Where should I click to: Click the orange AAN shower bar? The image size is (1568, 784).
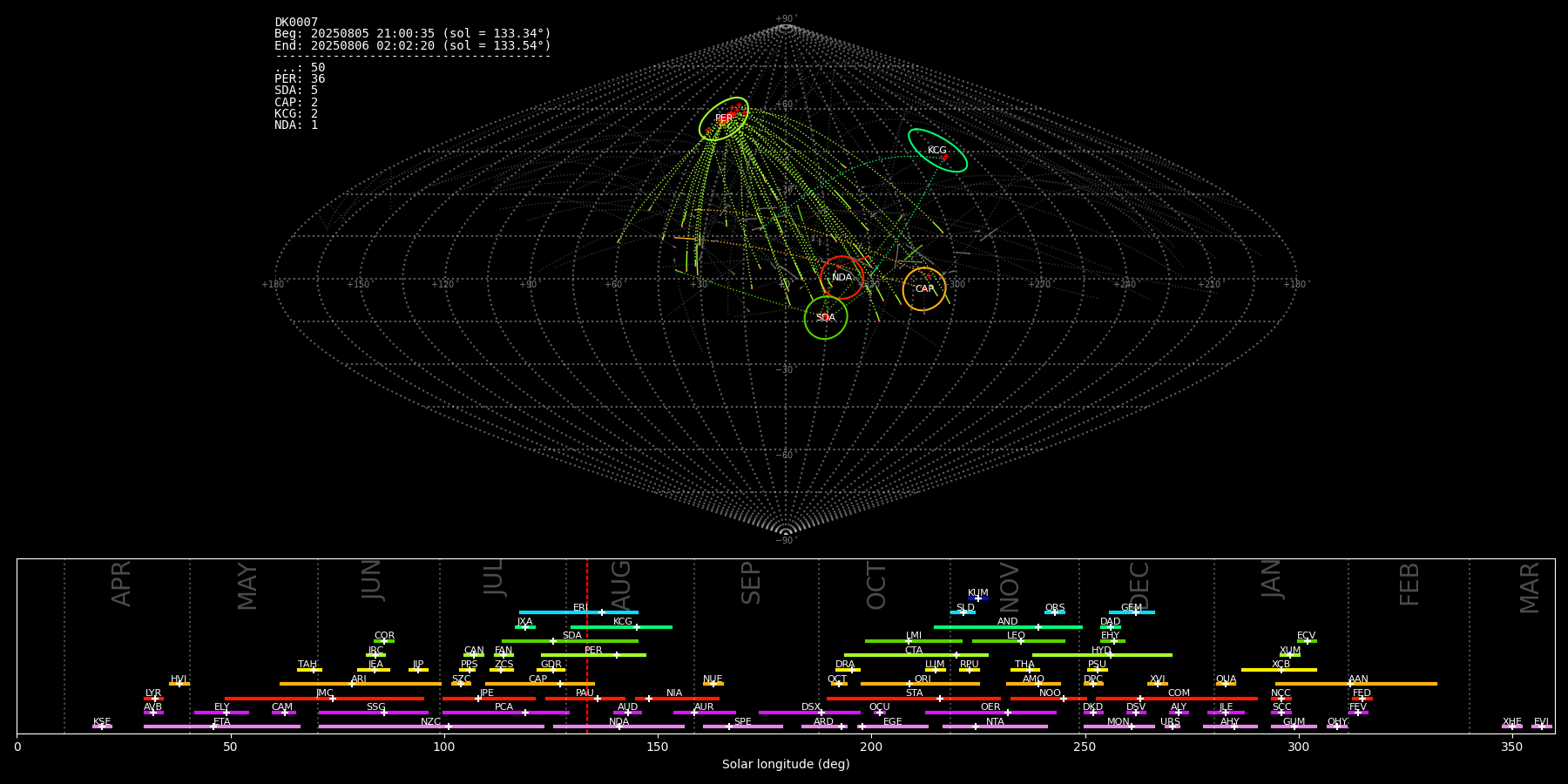pos(1356,684)
